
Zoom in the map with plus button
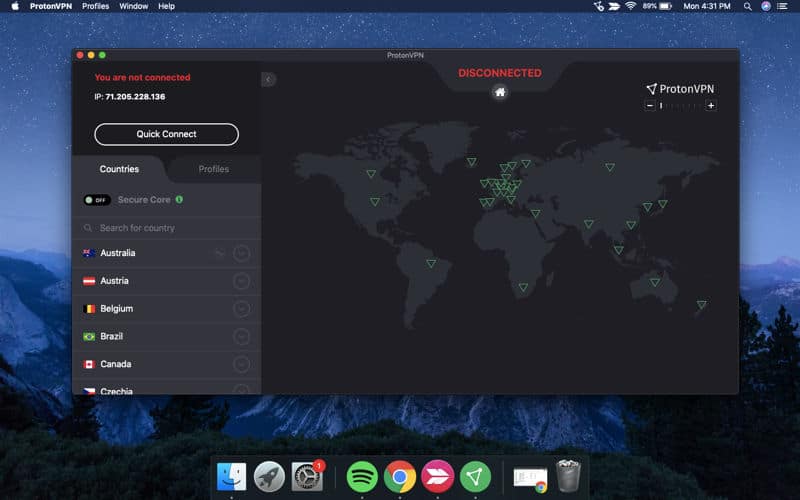click(711, 106)
